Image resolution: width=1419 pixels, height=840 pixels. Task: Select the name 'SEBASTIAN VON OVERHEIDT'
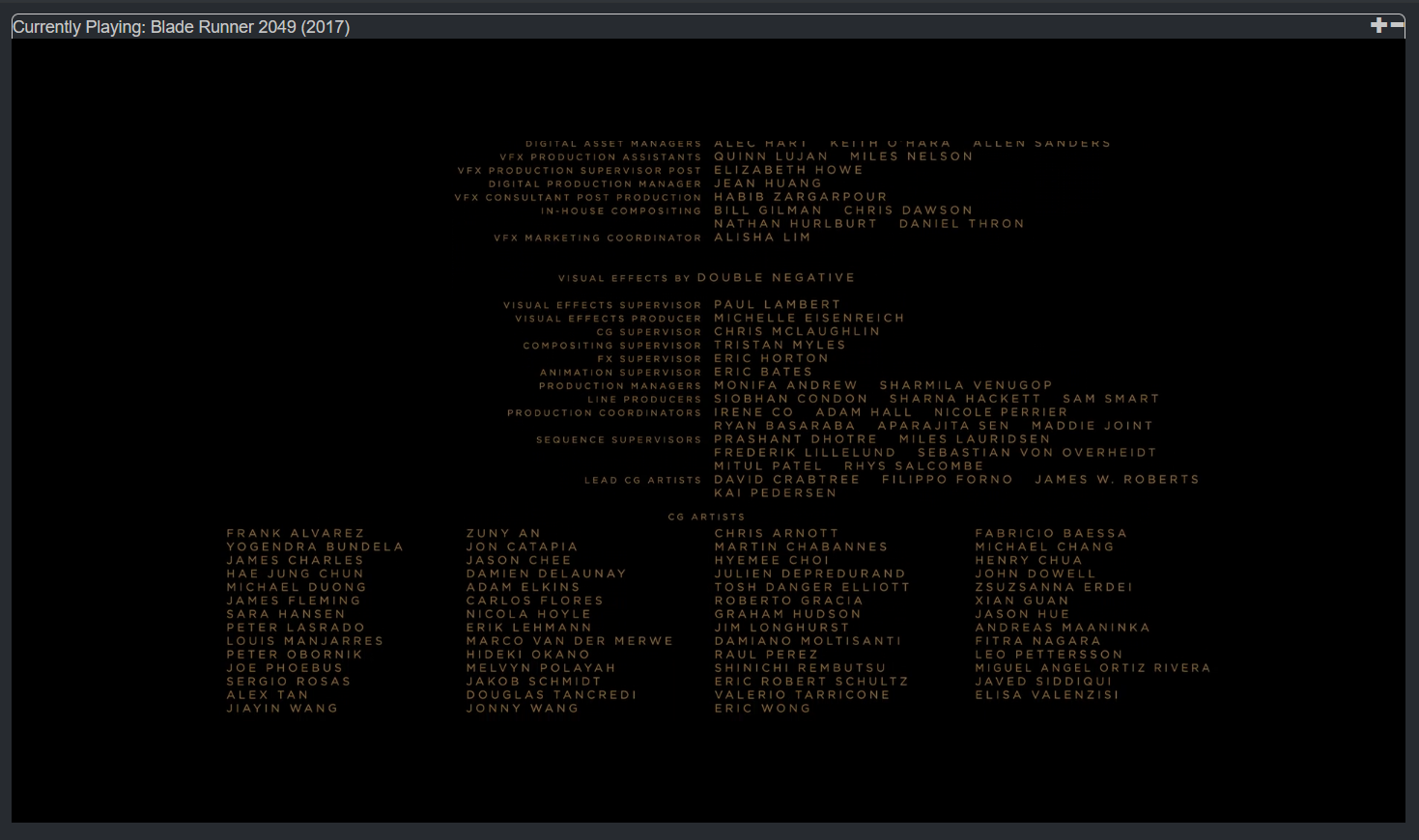(x=1037, y=452)
